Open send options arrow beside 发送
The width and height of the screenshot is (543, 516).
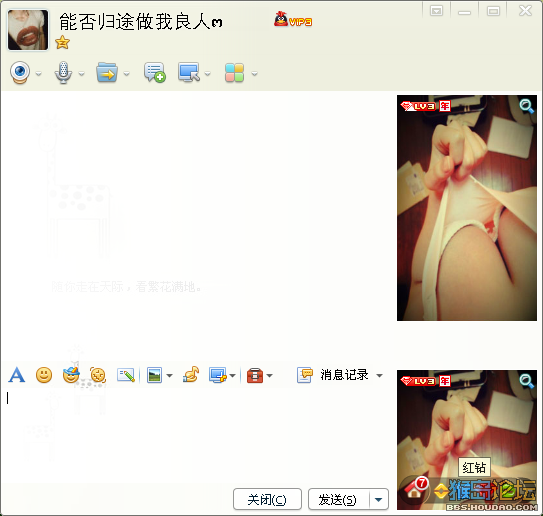pyautogui.click(x=379, y=499)
